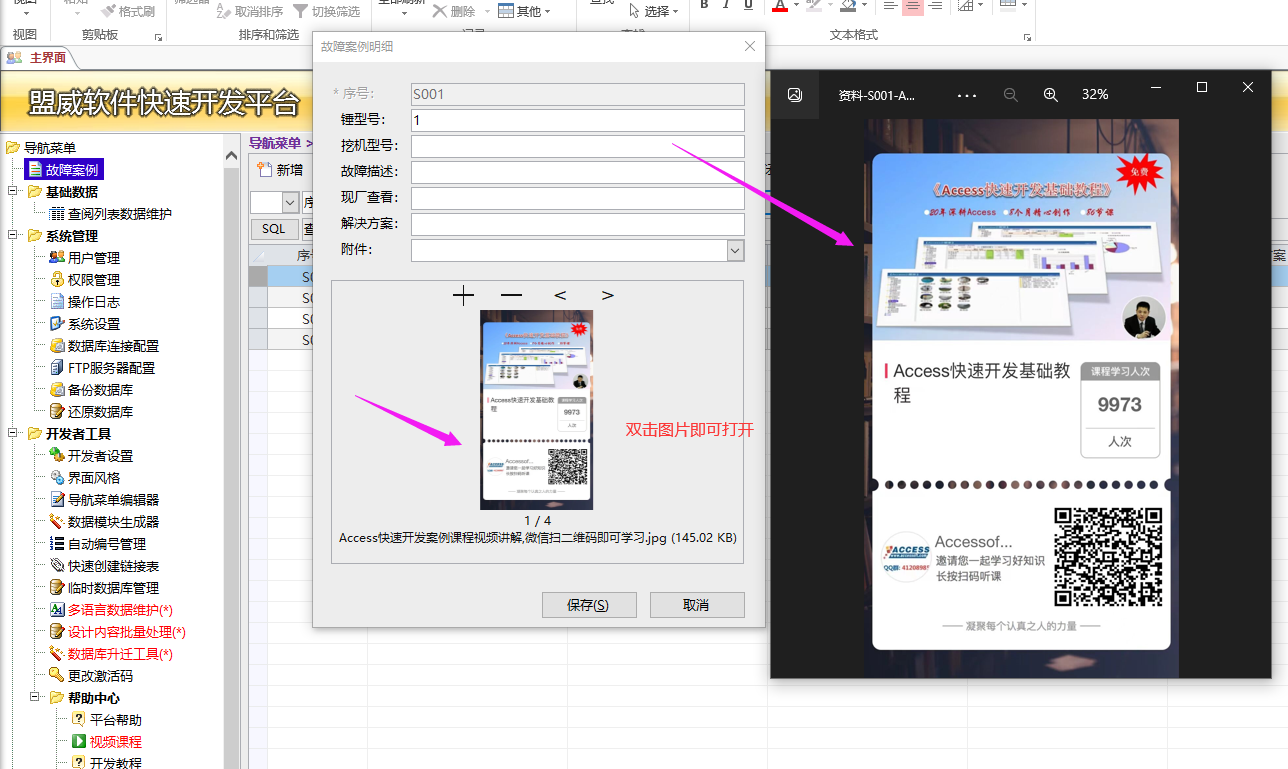
Task: Collapse the 基础数据 tree node
Action: pyautogui.click(x=13, y=192)
